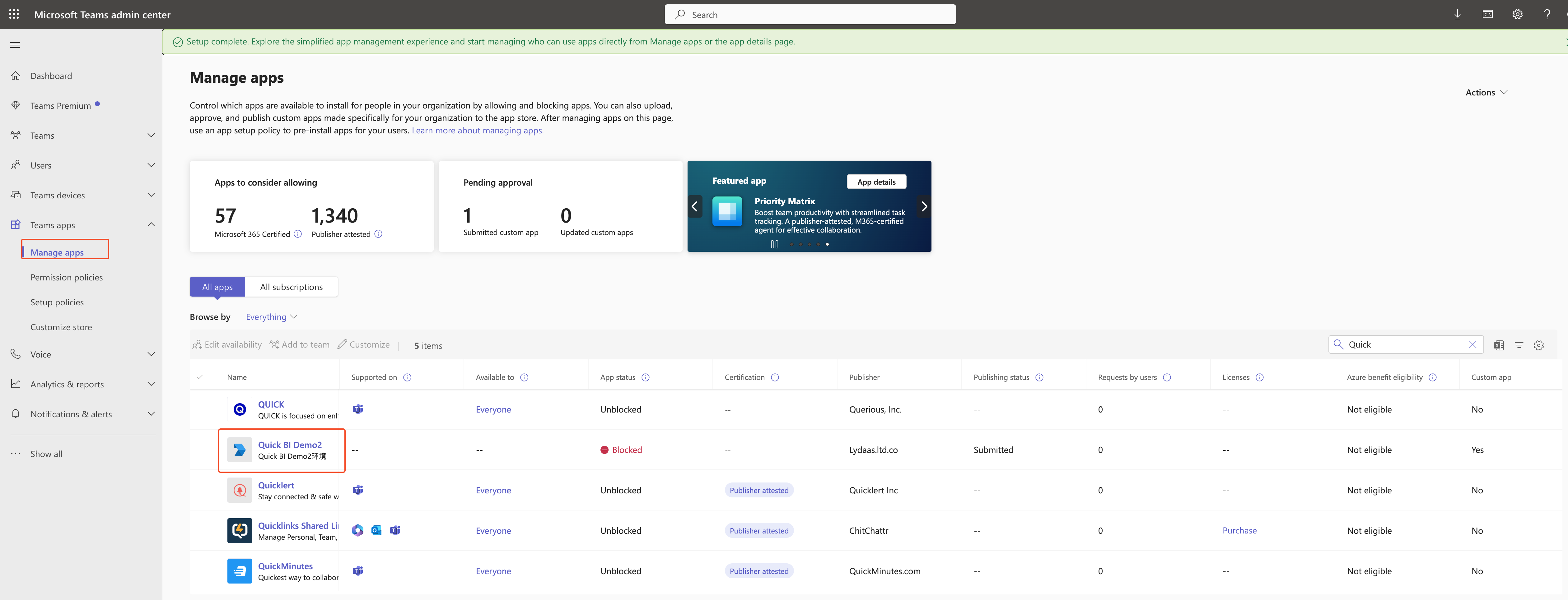Open the column settings gear icon

(x=1539, y=345)
